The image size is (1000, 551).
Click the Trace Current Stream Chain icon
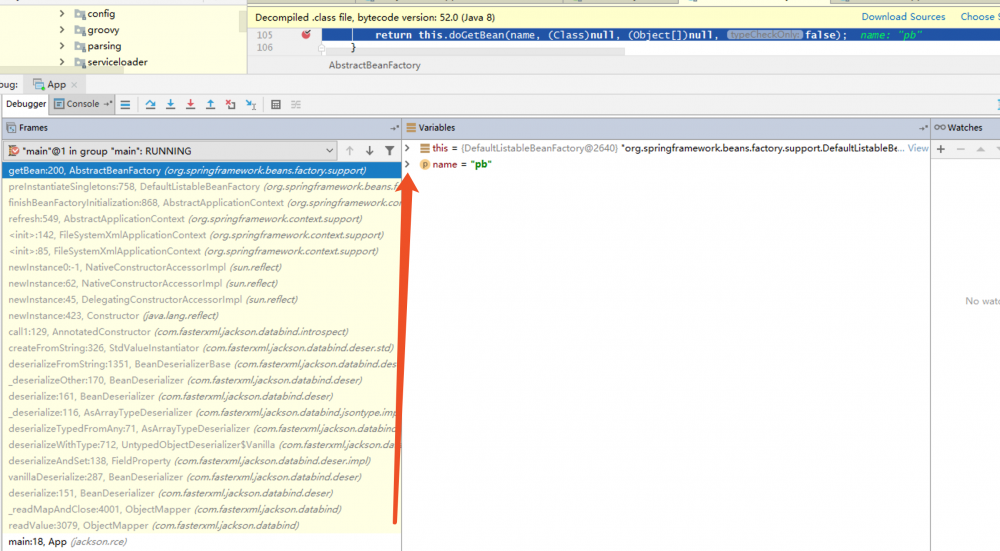coord(296,105)
